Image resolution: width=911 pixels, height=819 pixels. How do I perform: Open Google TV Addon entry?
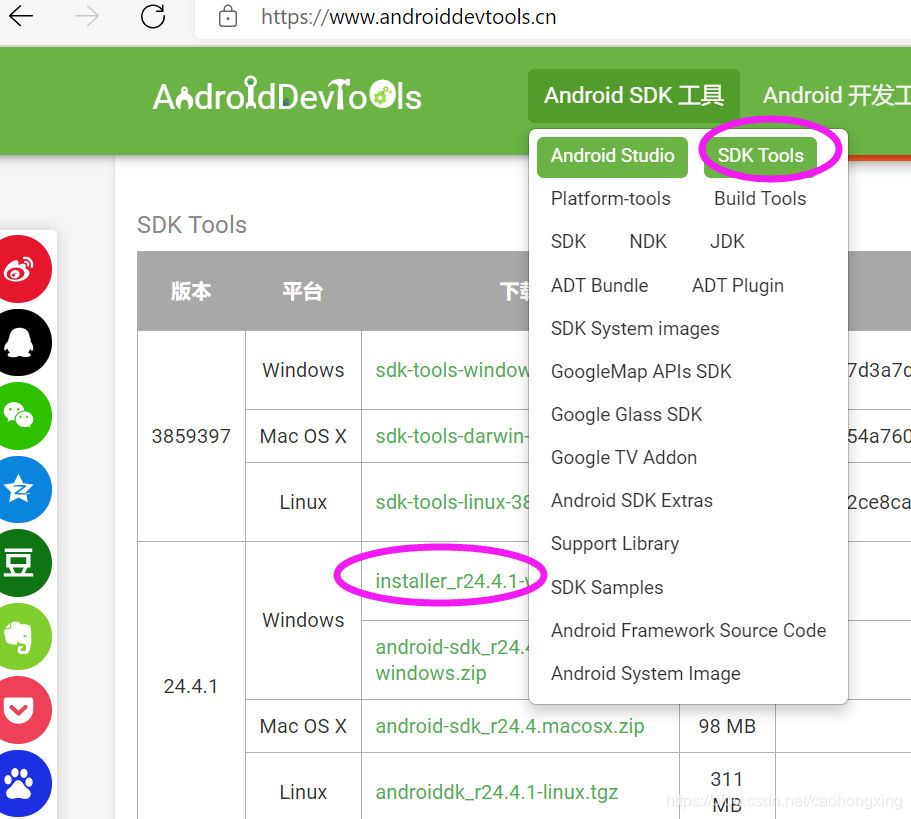pyautogui.click(x=624, y=458)
